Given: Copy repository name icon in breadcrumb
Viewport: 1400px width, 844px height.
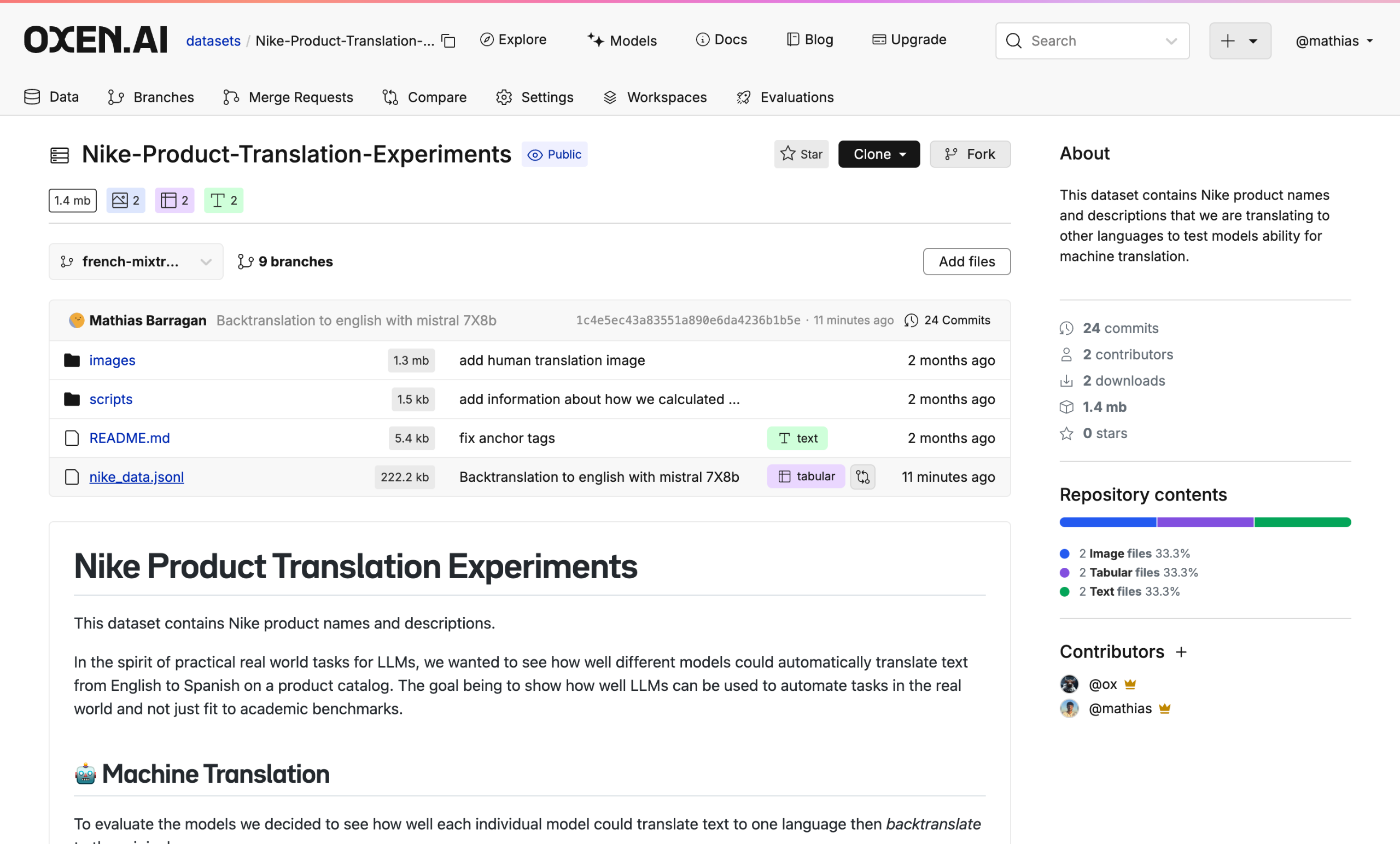Looking at the screenshot, I should [x=449, y=41].
